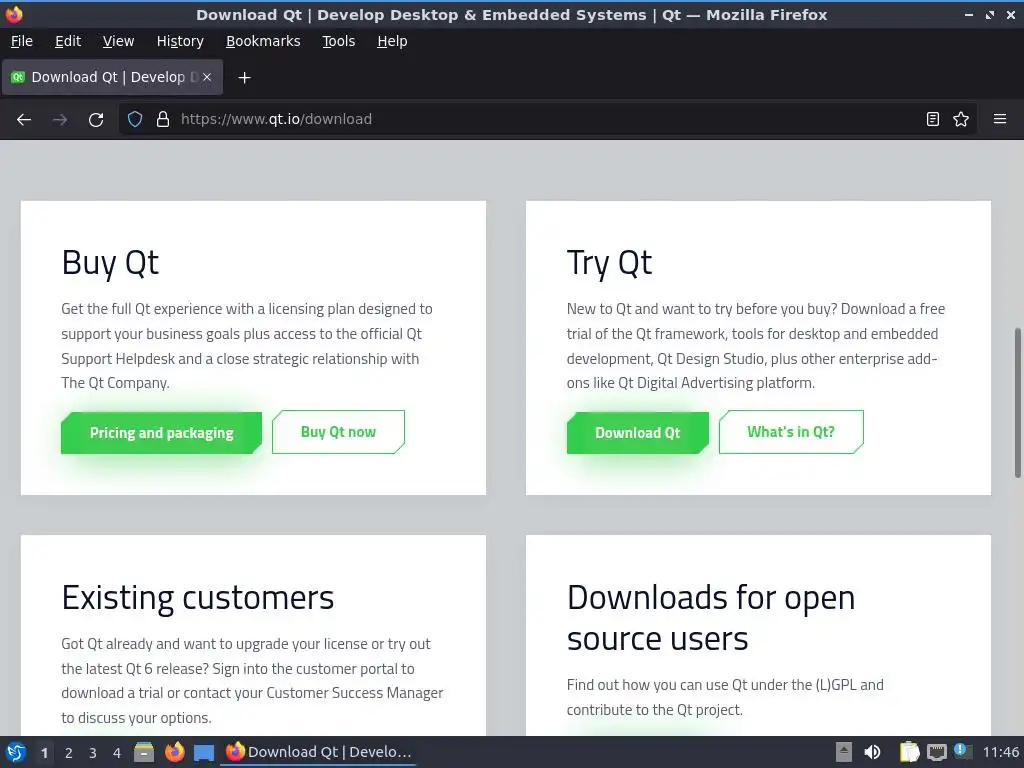The width and height of the screenshot is (1024, 768).
Task: Click the page vertical scrollbar thumb
Action: [1017, 402]
